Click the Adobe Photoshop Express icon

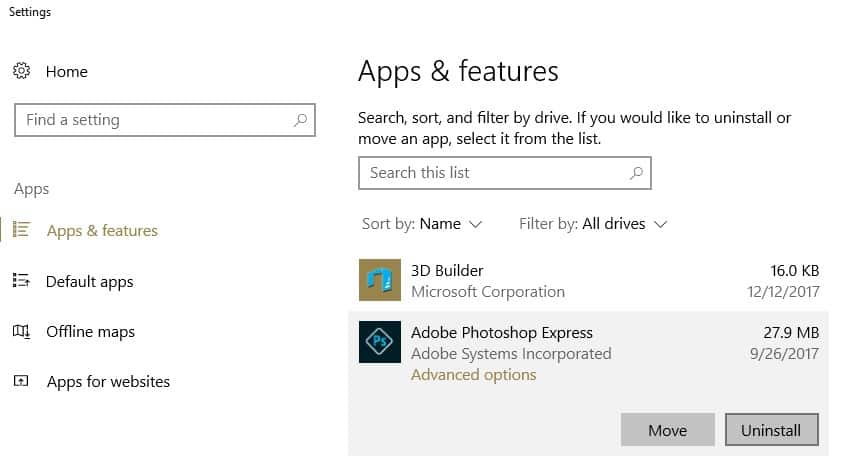pos(380,342)
